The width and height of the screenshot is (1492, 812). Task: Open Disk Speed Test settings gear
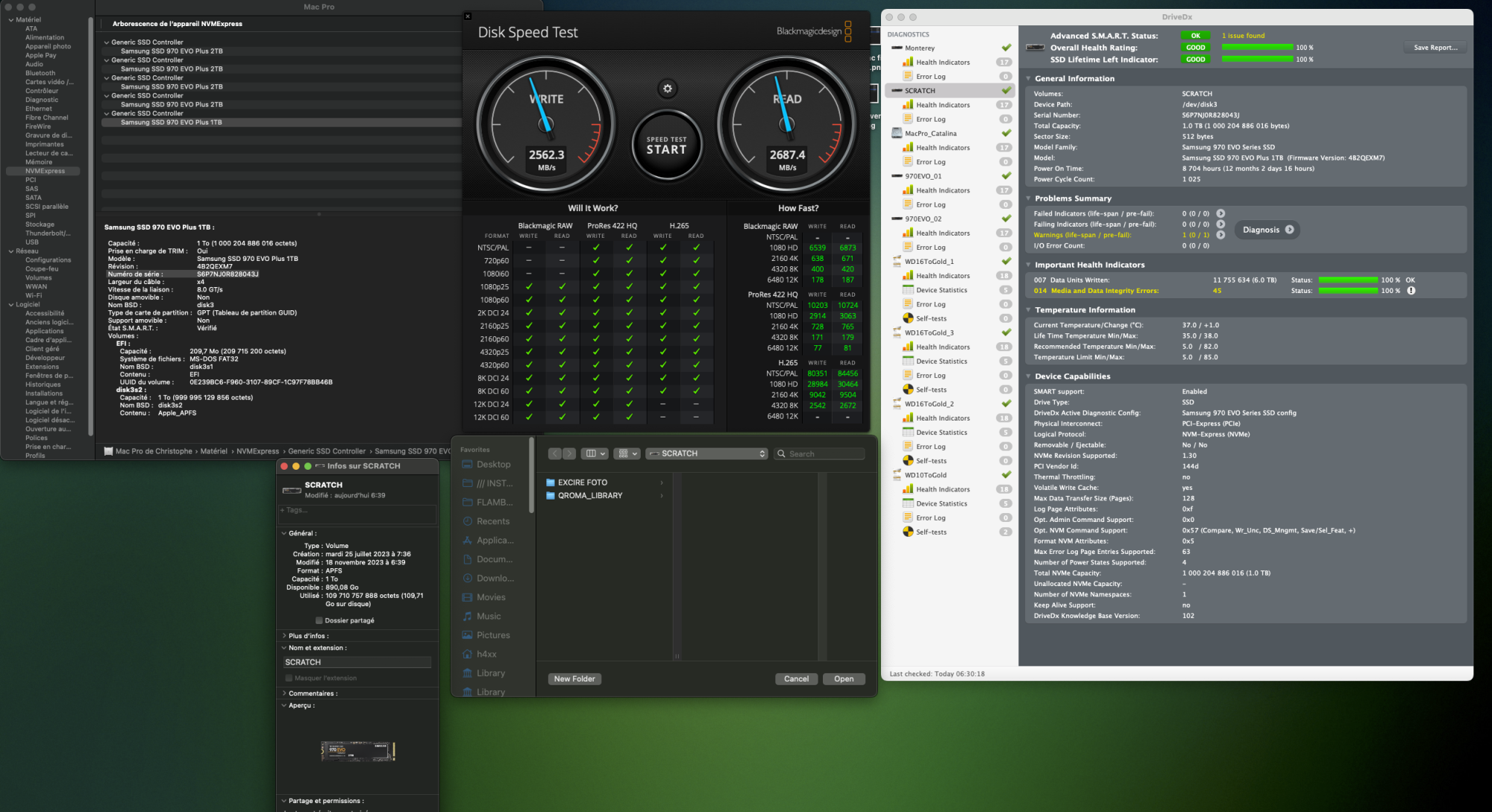pos(667,89)
